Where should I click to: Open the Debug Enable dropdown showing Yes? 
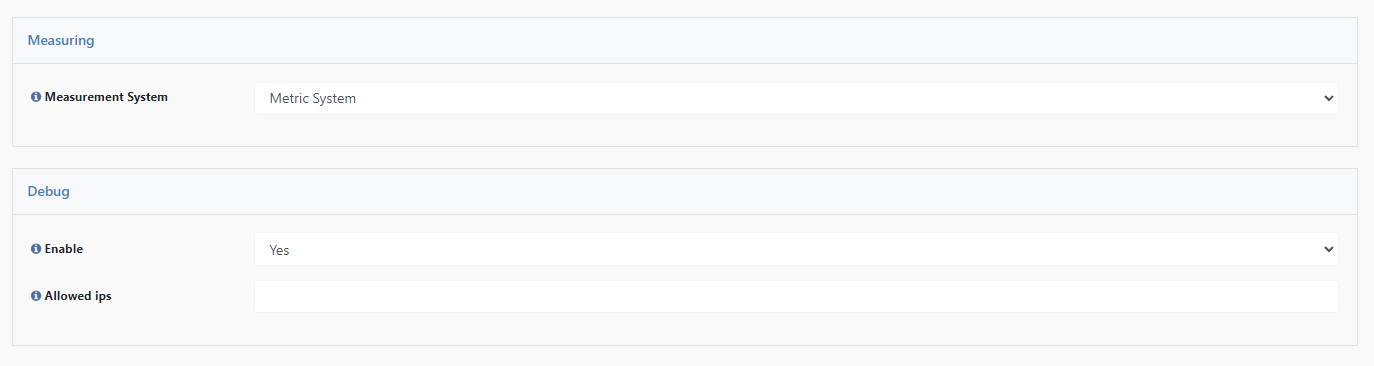[x=795, y=249]
